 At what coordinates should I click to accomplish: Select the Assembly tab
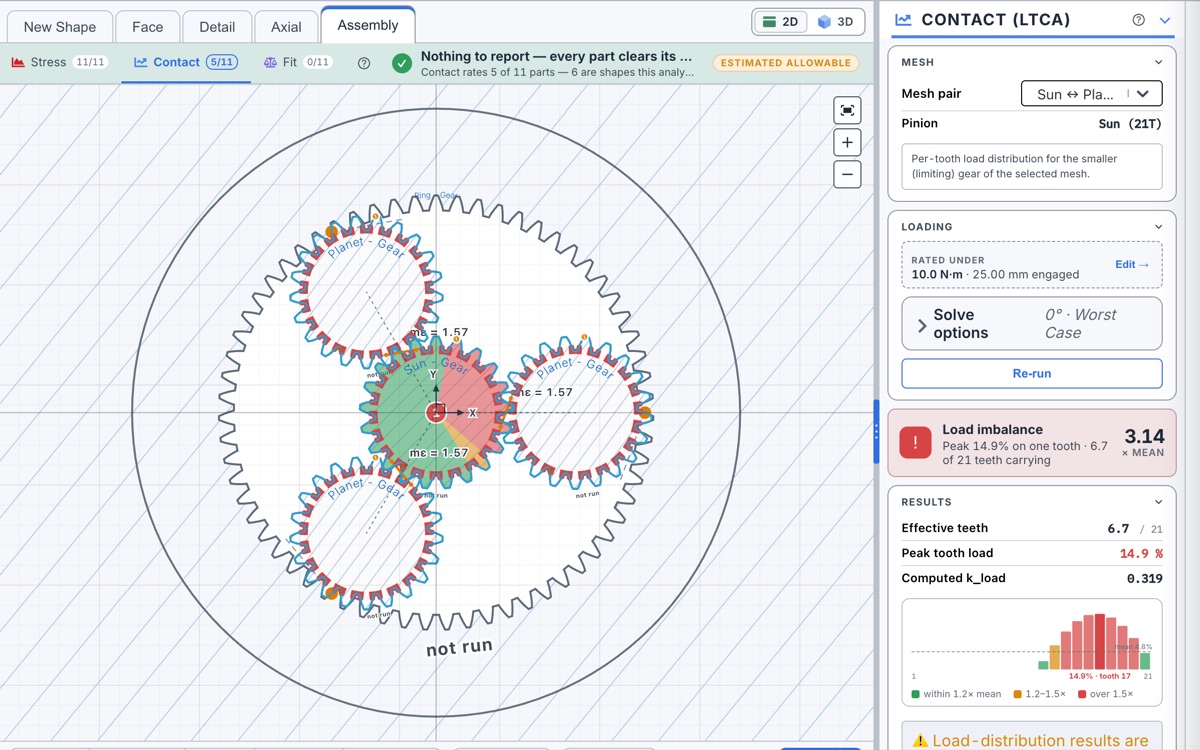coord(368,25)
